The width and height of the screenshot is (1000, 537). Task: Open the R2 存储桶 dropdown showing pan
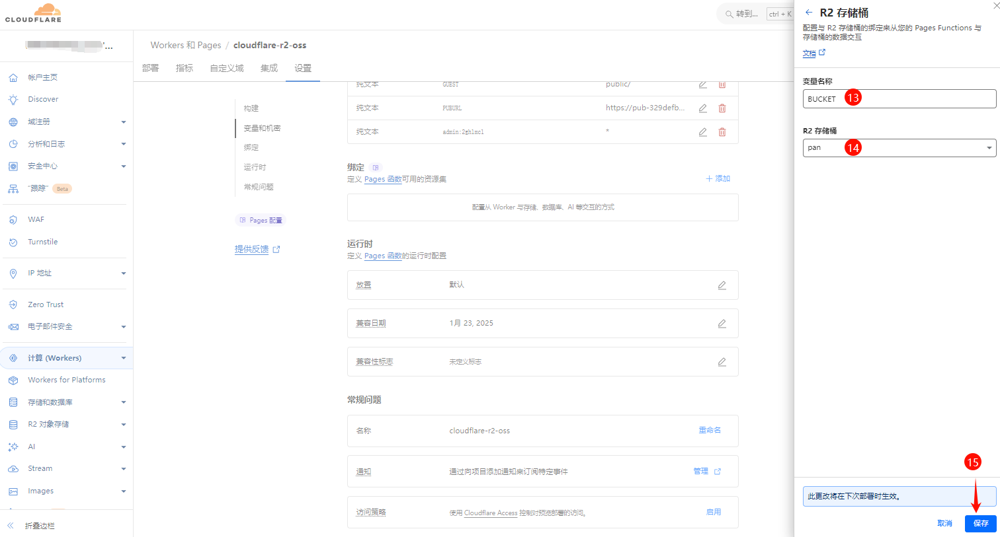click(x=899, y=148)
